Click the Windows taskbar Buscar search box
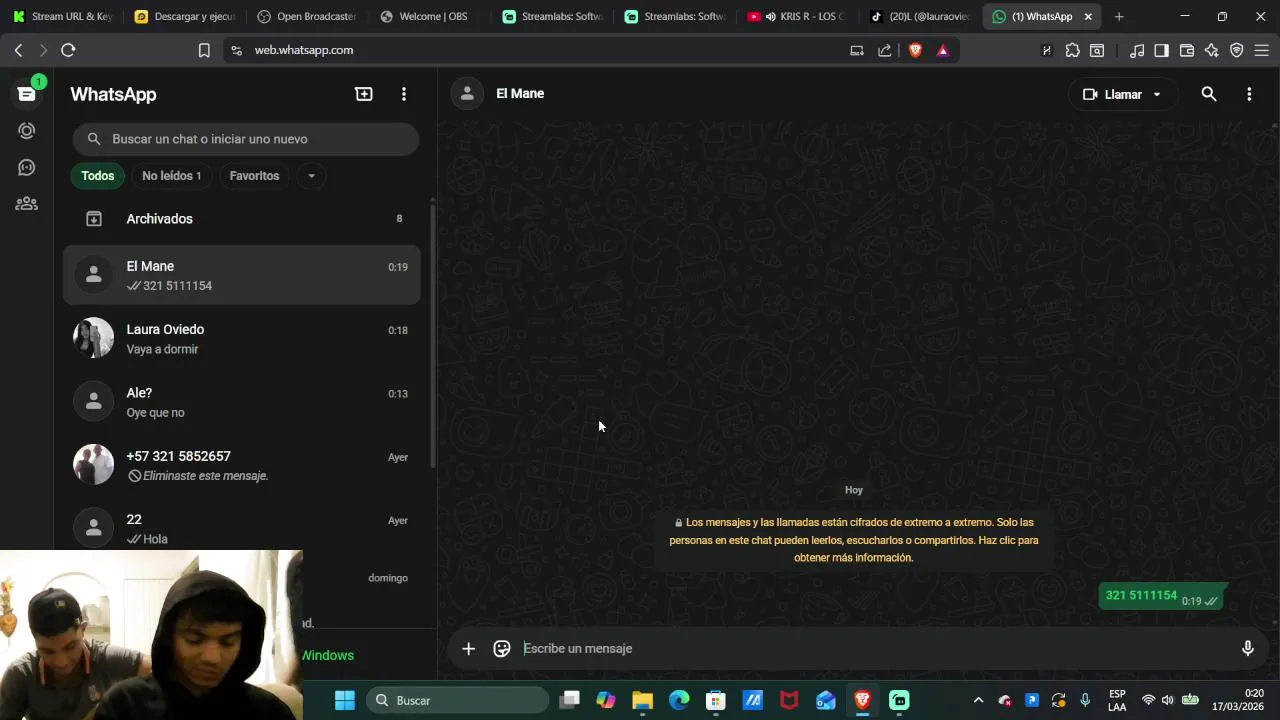Screen dimensions: 1280x720 tap(457, 700)
